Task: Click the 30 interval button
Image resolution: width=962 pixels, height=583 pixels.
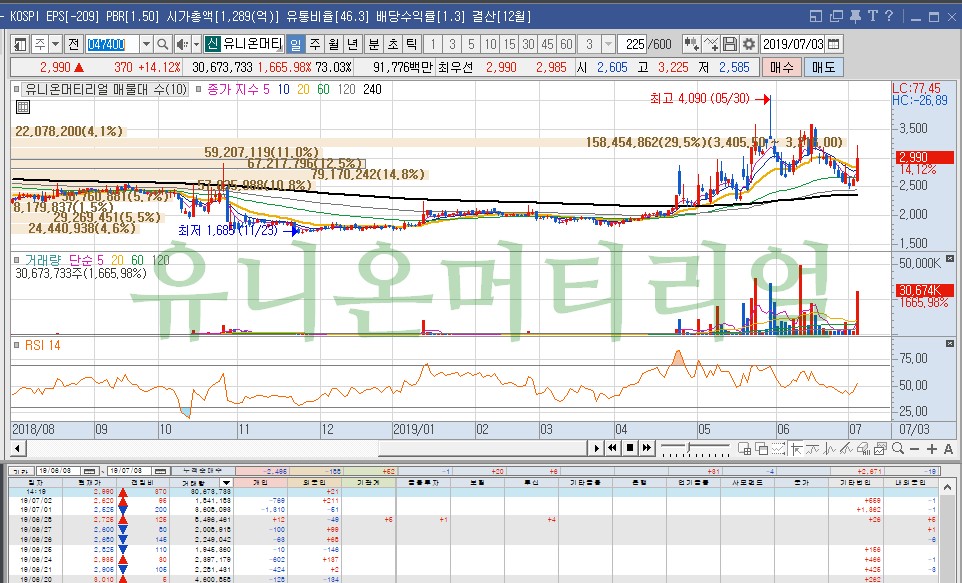Action: [528, 44]
